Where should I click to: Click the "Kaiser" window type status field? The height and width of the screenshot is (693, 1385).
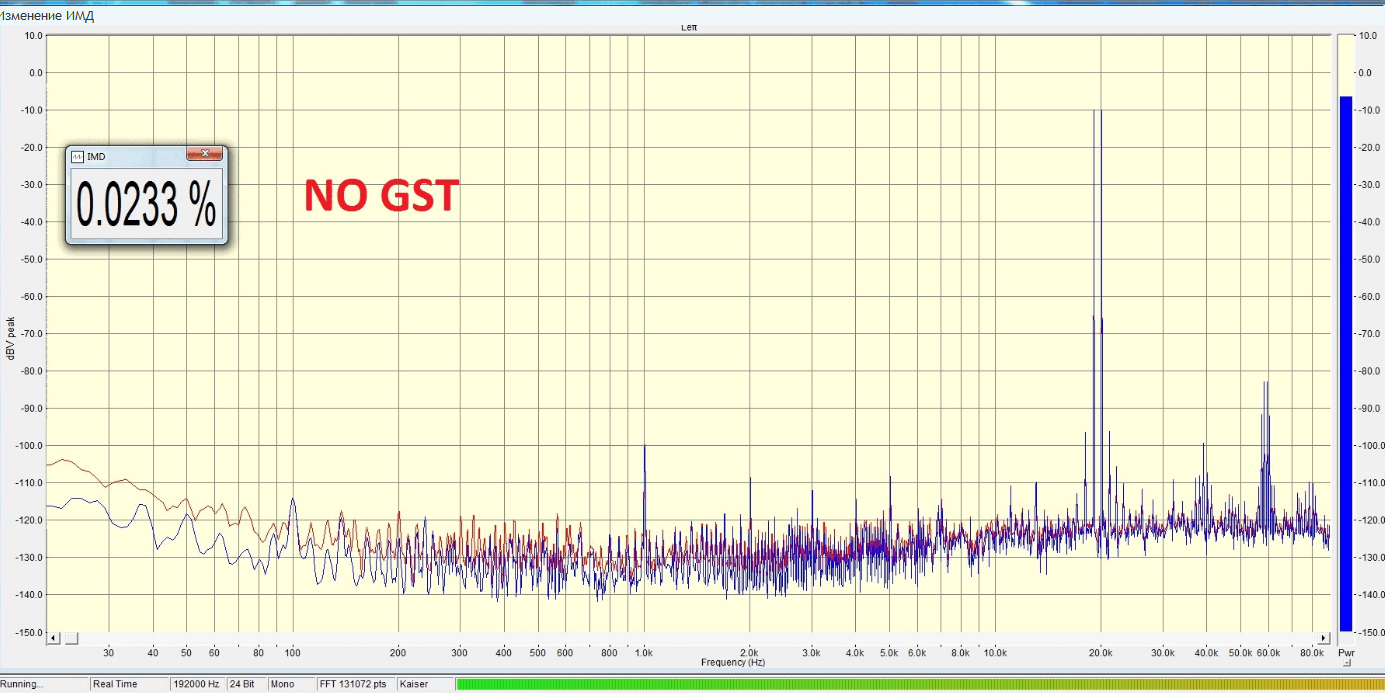425,685
